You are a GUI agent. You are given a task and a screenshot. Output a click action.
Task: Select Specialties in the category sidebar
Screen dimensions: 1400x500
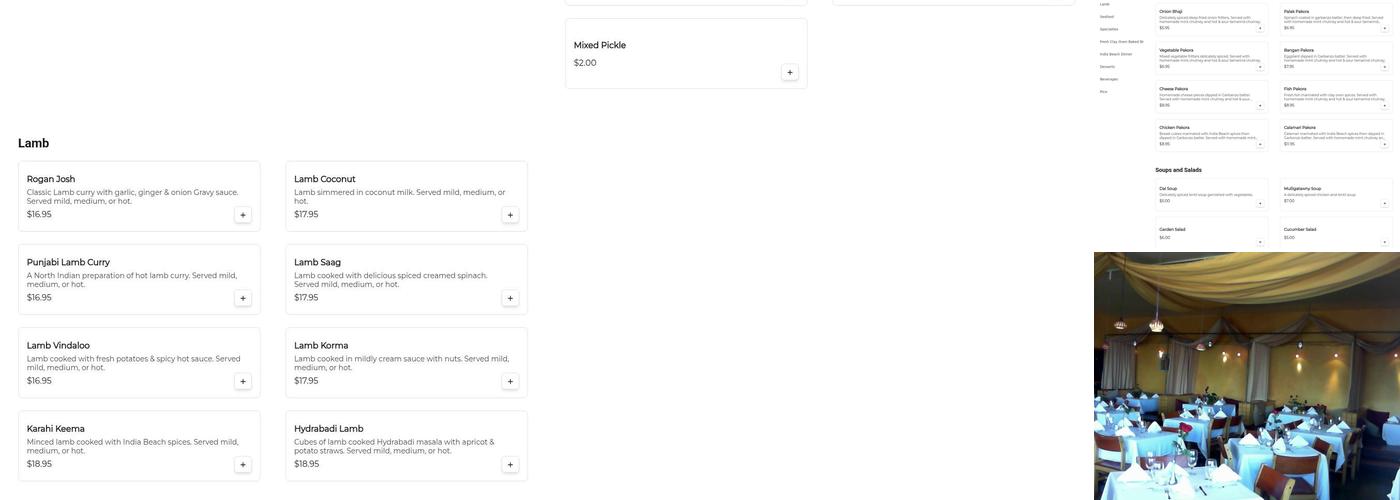(x=1109, y=29)
